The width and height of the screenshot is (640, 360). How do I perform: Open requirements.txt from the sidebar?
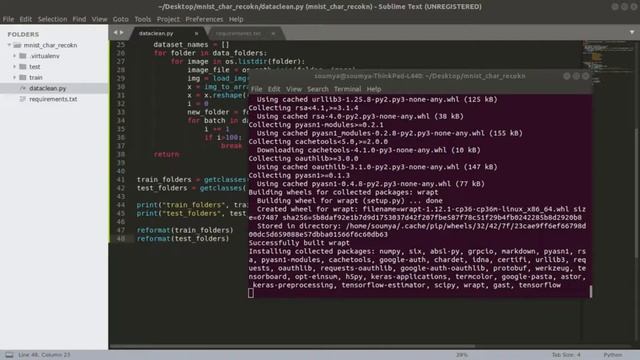tap(54, 99)
